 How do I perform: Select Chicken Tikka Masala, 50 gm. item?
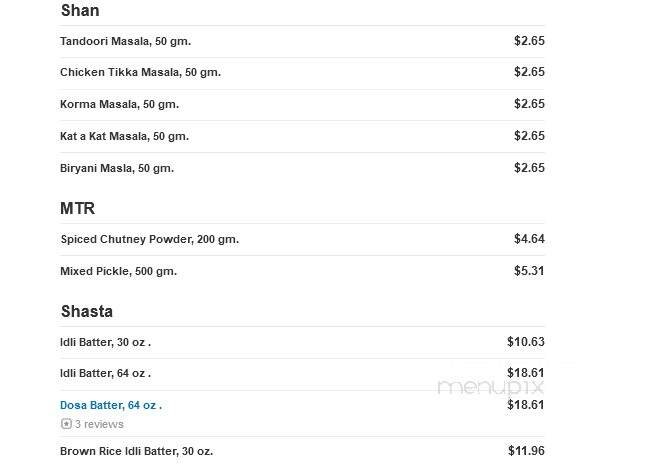coord(140,72)
